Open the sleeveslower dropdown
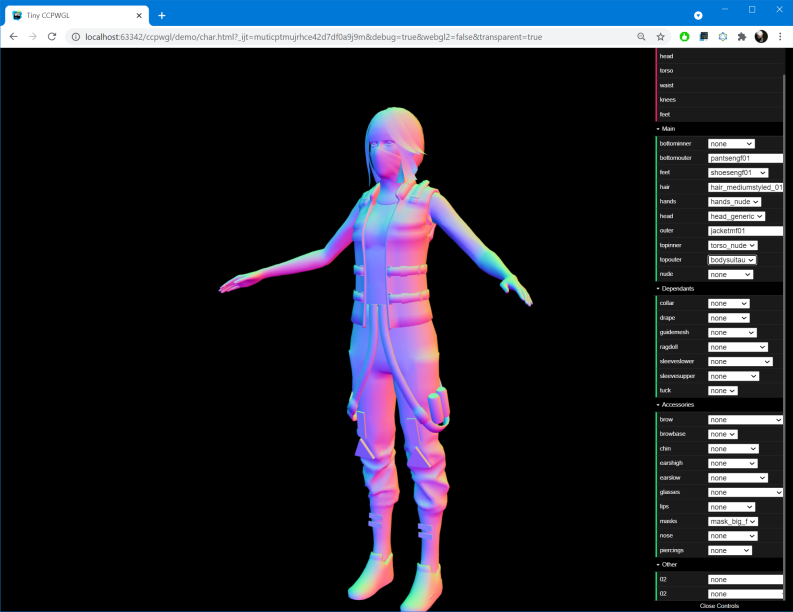This screenshot has width=793, height=612. [740, 362]
